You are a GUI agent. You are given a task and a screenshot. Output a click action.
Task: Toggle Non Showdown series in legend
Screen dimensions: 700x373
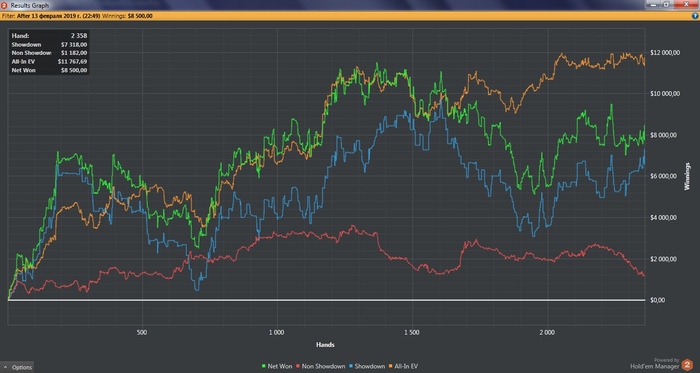321,366
